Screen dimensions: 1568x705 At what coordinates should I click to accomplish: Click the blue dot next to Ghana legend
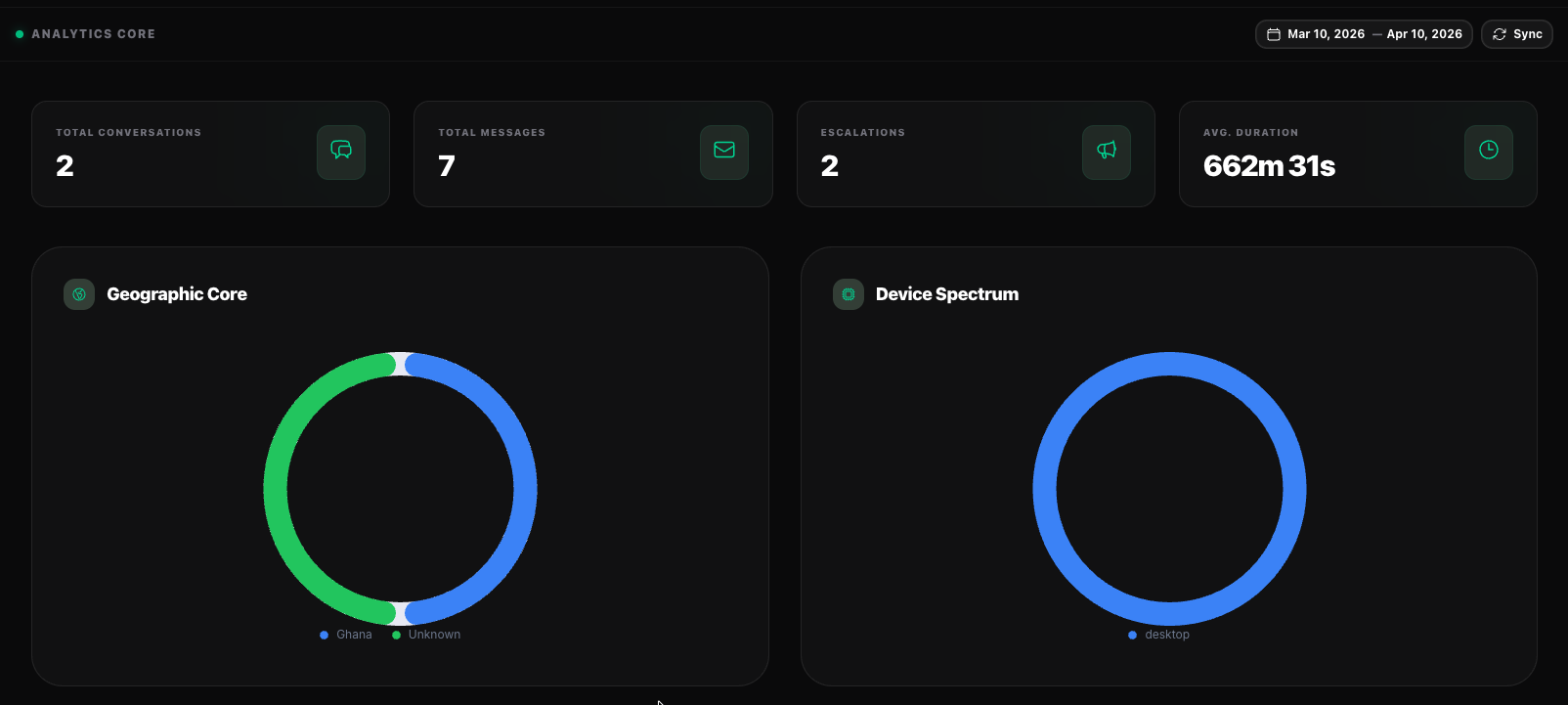click(324, 635)
